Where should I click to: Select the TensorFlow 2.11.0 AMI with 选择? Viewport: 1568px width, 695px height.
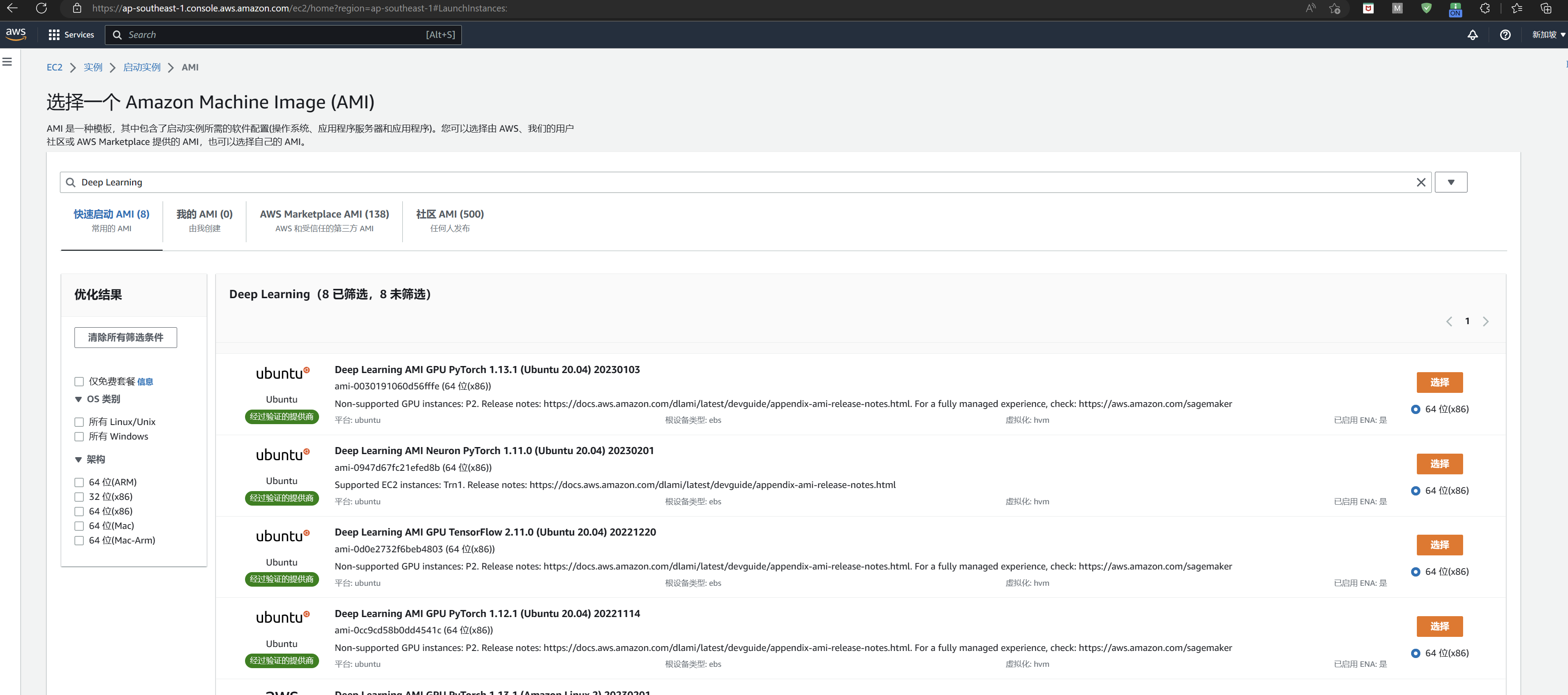[x=1439, y=545]
